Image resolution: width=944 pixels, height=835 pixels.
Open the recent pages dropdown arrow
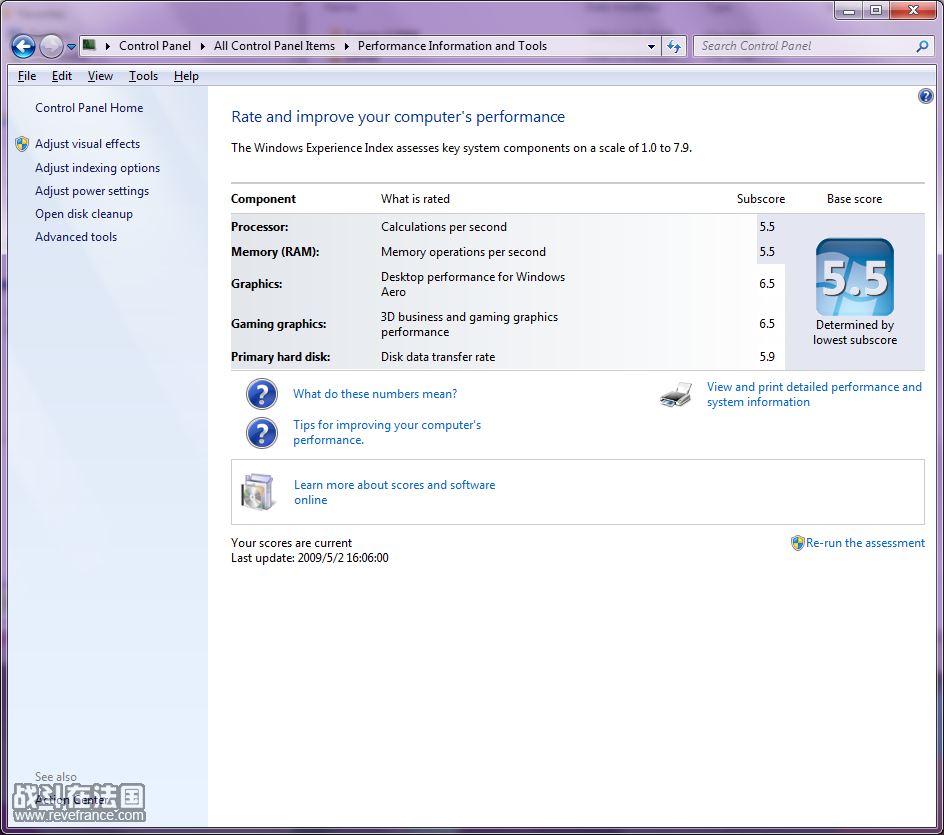pos(71,46)
